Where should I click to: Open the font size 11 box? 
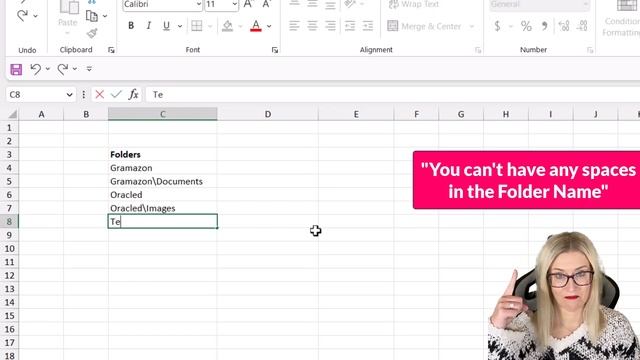coord(221,4)
